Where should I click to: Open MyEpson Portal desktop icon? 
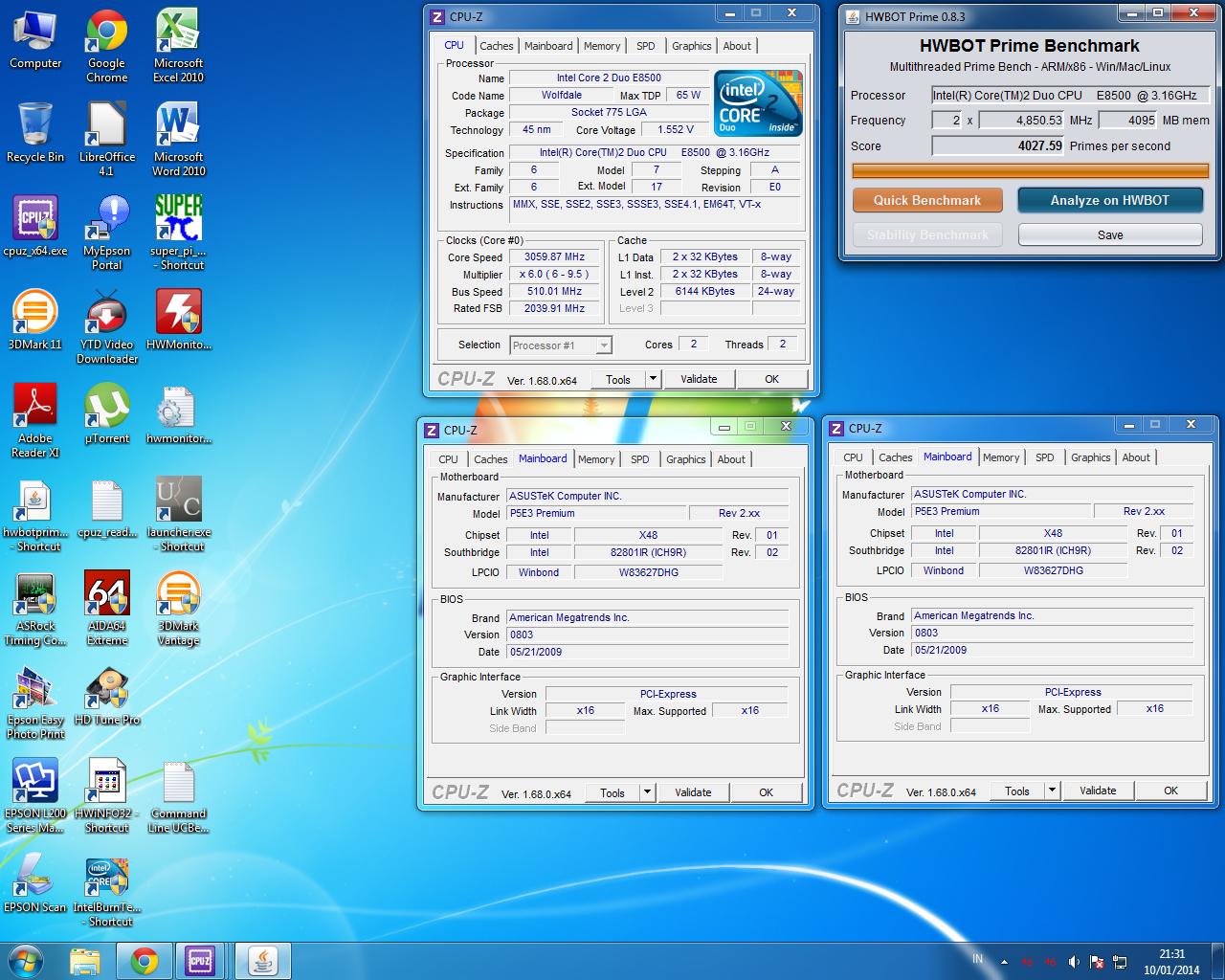[x=107, y=234]
